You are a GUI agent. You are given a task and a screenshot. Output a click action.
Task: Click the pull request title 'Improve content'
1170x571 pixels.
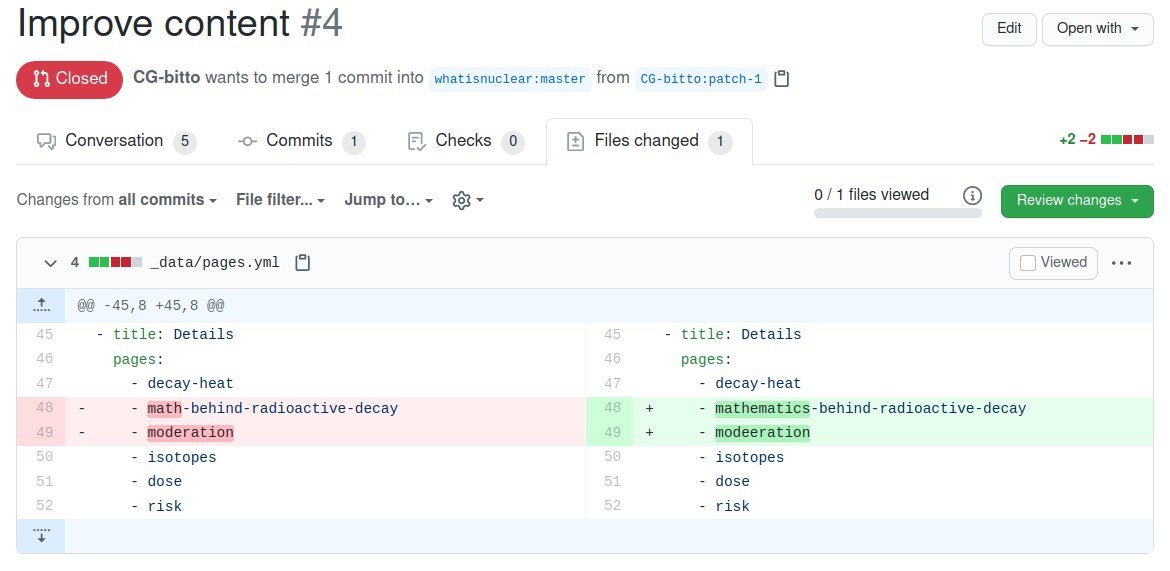tap(154, 23)
